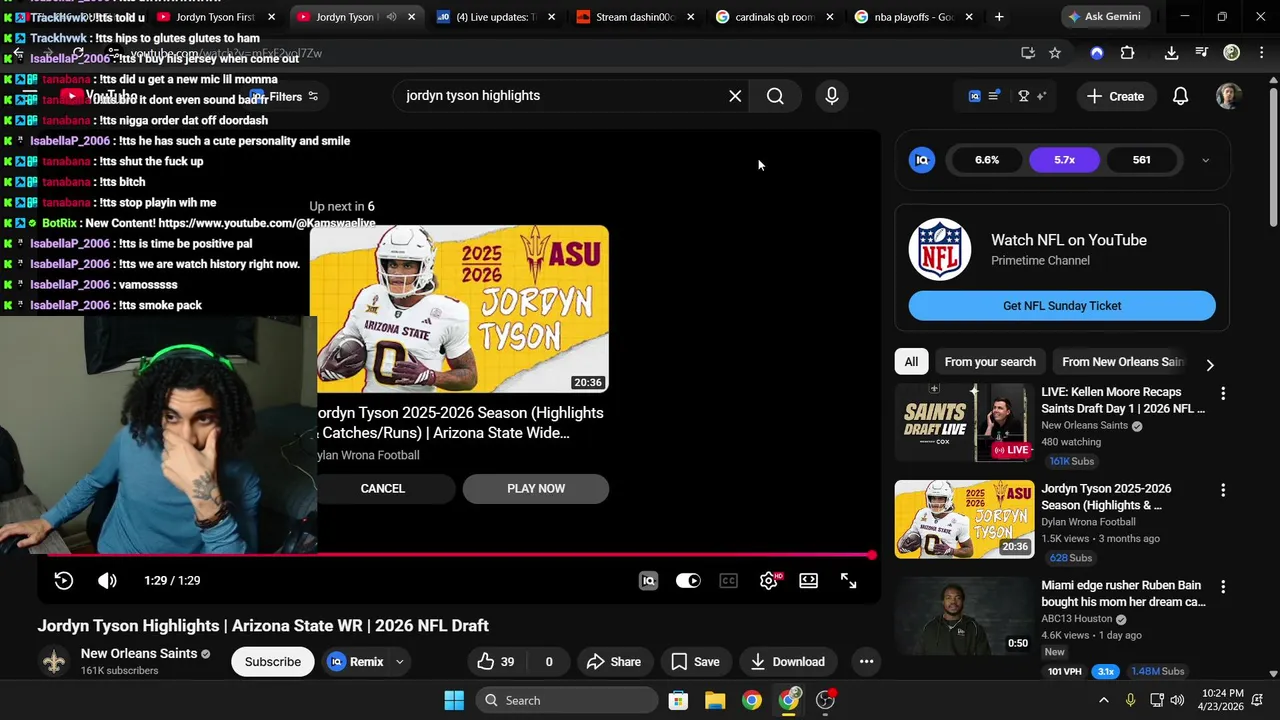The height and width of the screenshot is (720, 1280).
Task: Bookmark this page with star icon
Action: coord(1055,53)
